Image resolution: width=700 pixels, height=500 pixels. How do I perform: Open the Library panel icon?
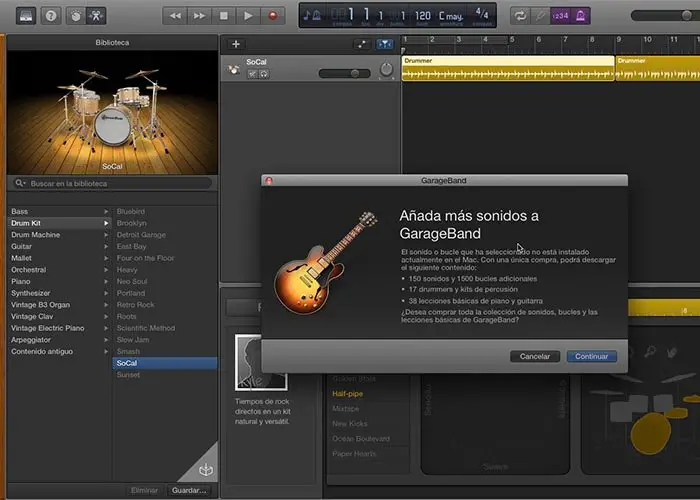(27, 16)
